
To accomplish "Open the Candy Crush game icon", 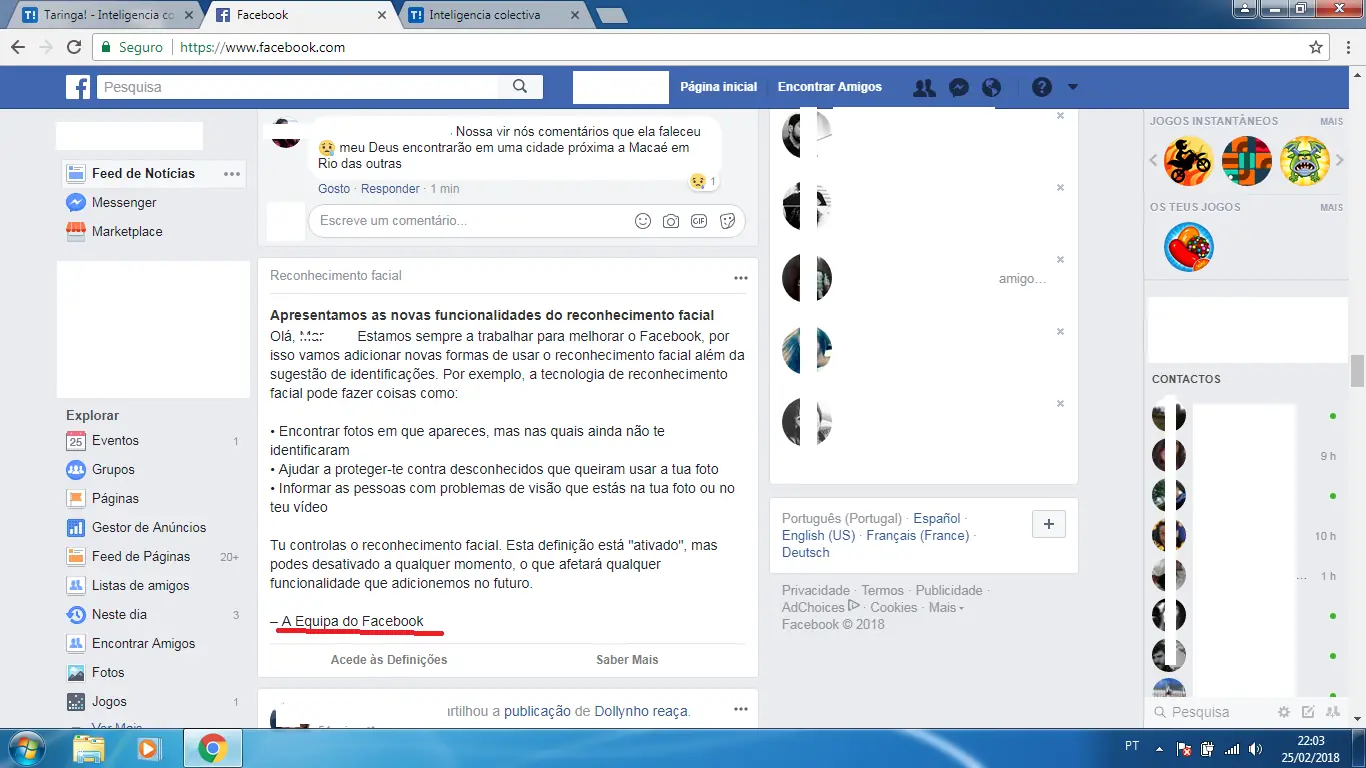I will pyautogui.click(x=1189, y=247).
